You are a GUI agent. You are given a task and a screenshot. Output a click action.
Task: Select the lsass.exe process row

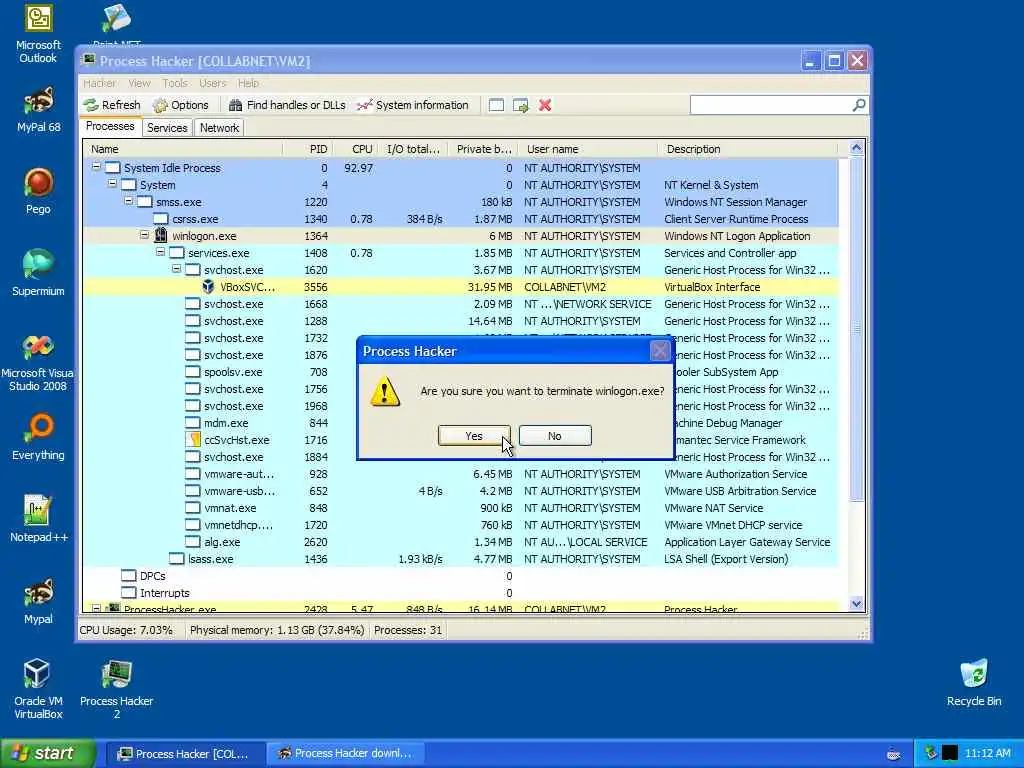(x=460, y=559)
